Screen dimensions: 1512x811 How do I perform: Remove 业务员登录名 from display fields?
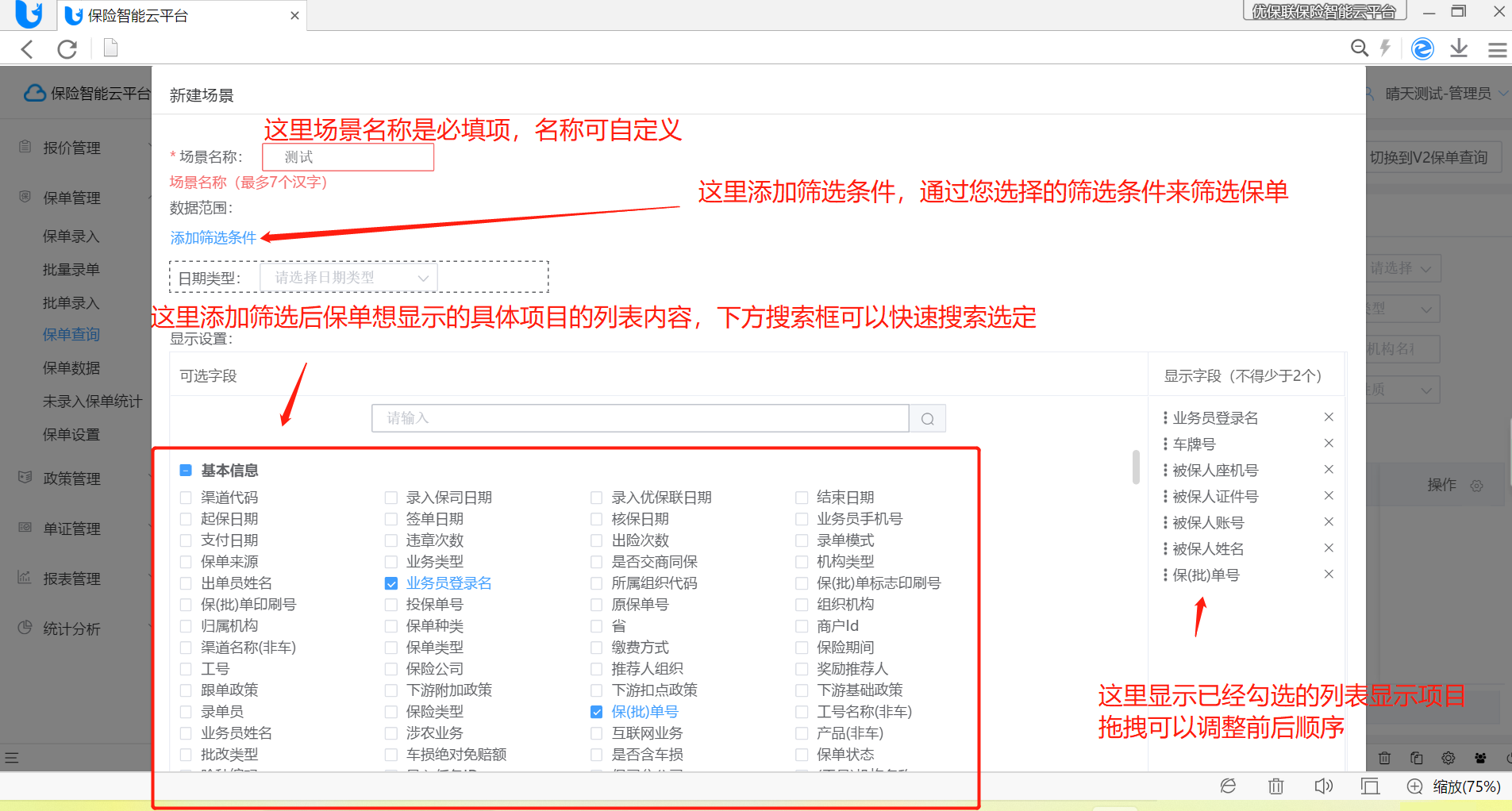1329,417
